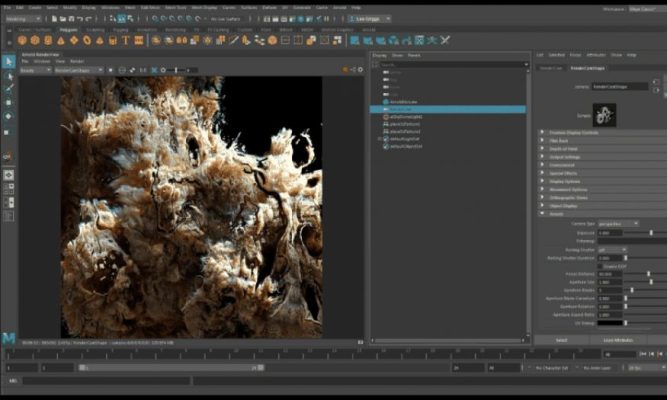The image size is (667, 400).
Task: Adjust the Exposure slider
Action: click(x=651, y=232)
